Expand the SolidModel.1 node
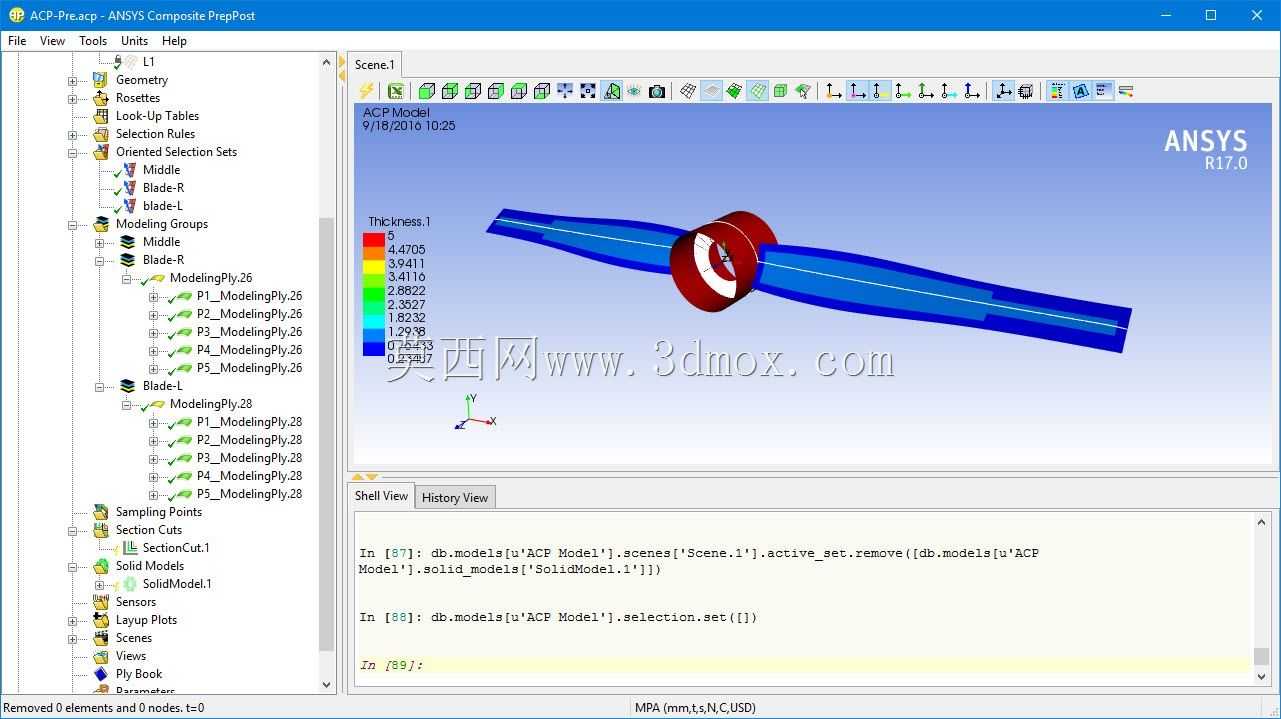The image size is (1281, 719). tap(100, 585)
